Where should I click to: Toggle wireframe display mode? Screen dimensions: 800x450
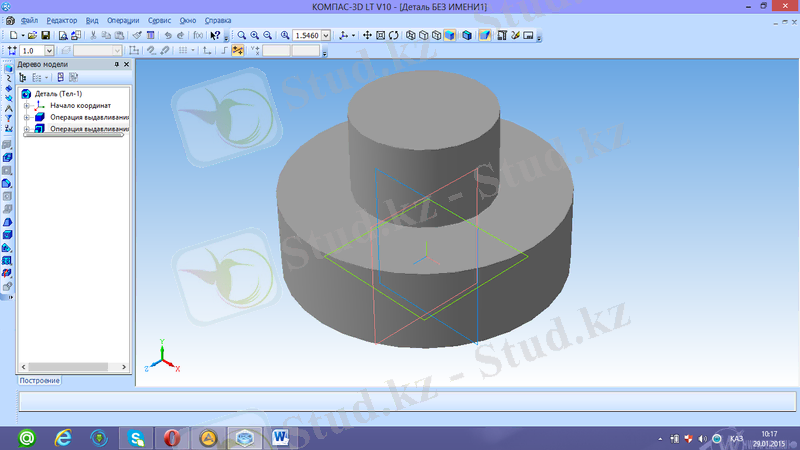coord(410,35)
